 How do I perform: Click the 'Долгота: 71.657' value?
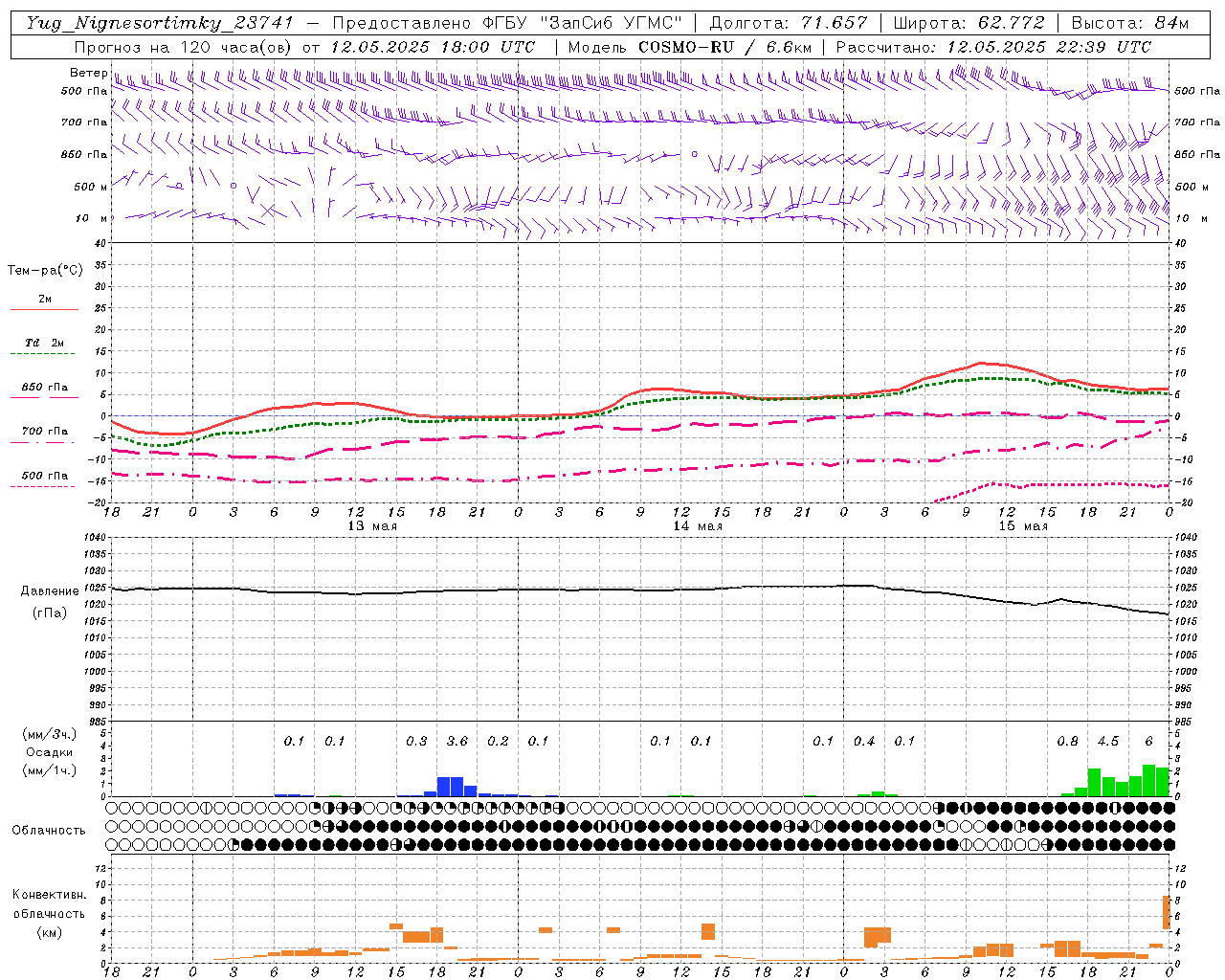point(789,23)
